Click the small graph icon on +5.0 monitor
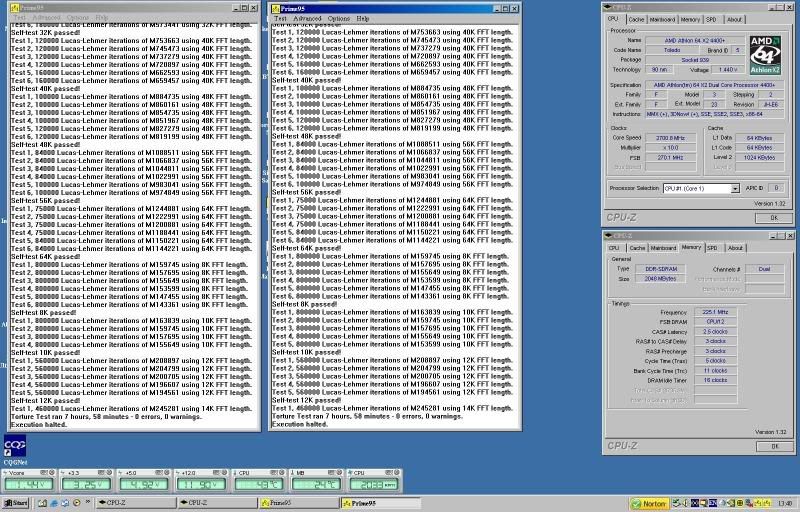This screenshot has height=512, width=800. [159, 472]
